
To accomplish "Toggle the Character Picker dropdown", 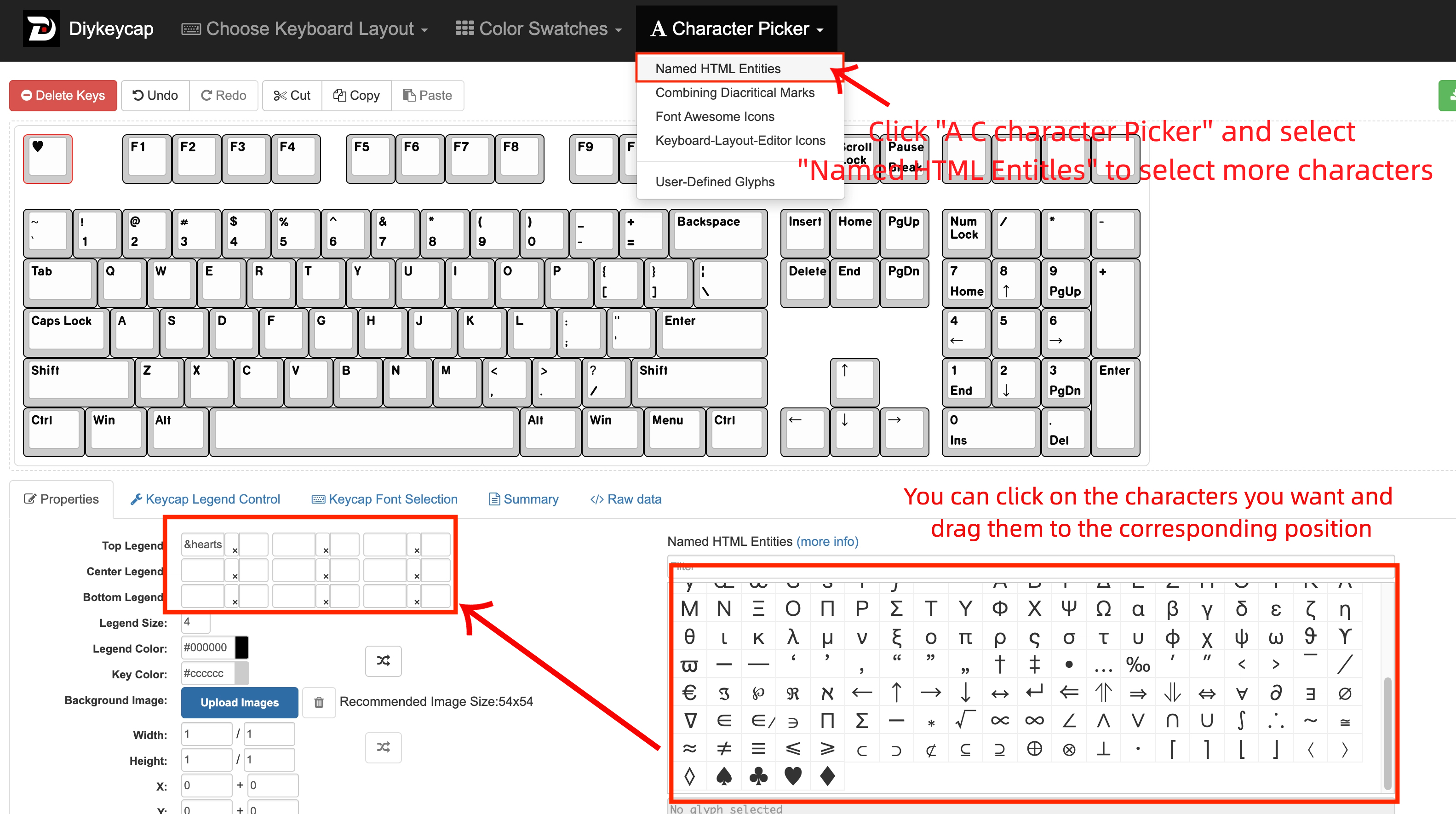I will click(736, 28).
